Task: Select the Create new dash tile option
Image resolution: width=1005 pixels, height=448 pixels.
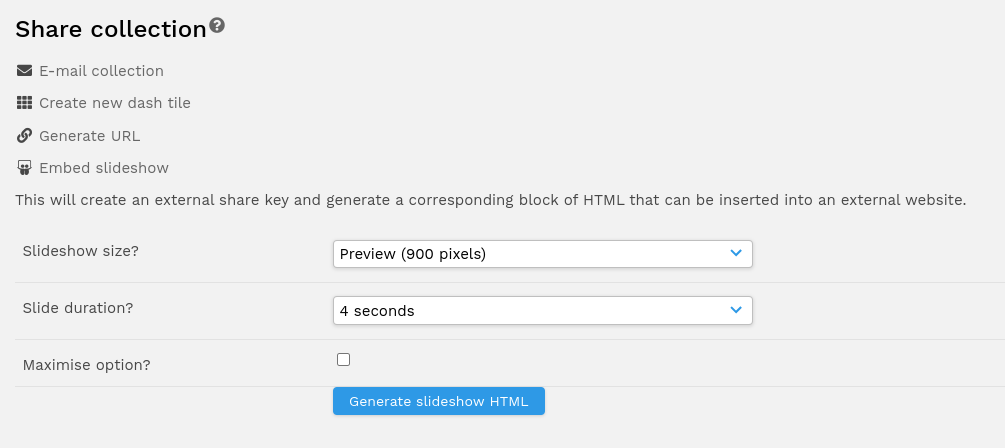Action: point(115,103)
